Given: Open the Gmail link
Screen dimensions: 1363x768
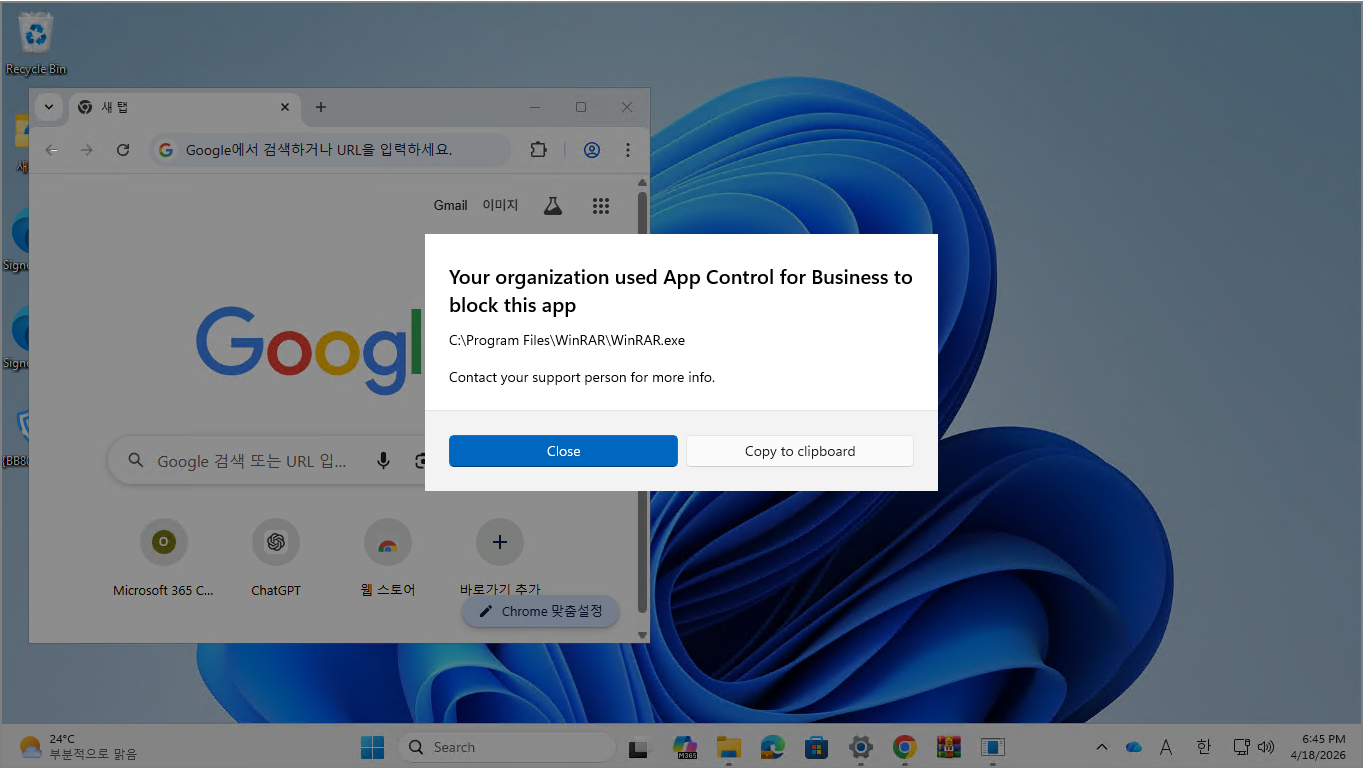Looking at the screenshot, I should point(450,205).
